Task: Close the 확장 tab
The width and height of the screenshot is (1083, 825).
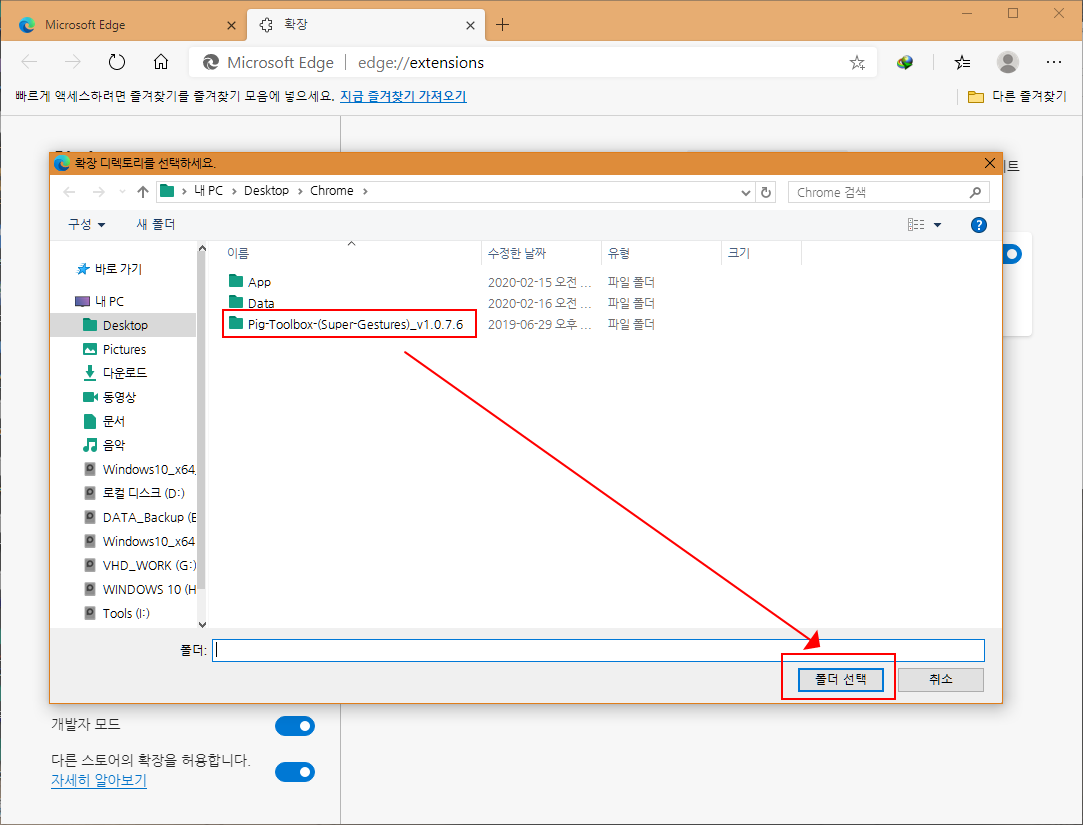Action: [x=470, y=26]
